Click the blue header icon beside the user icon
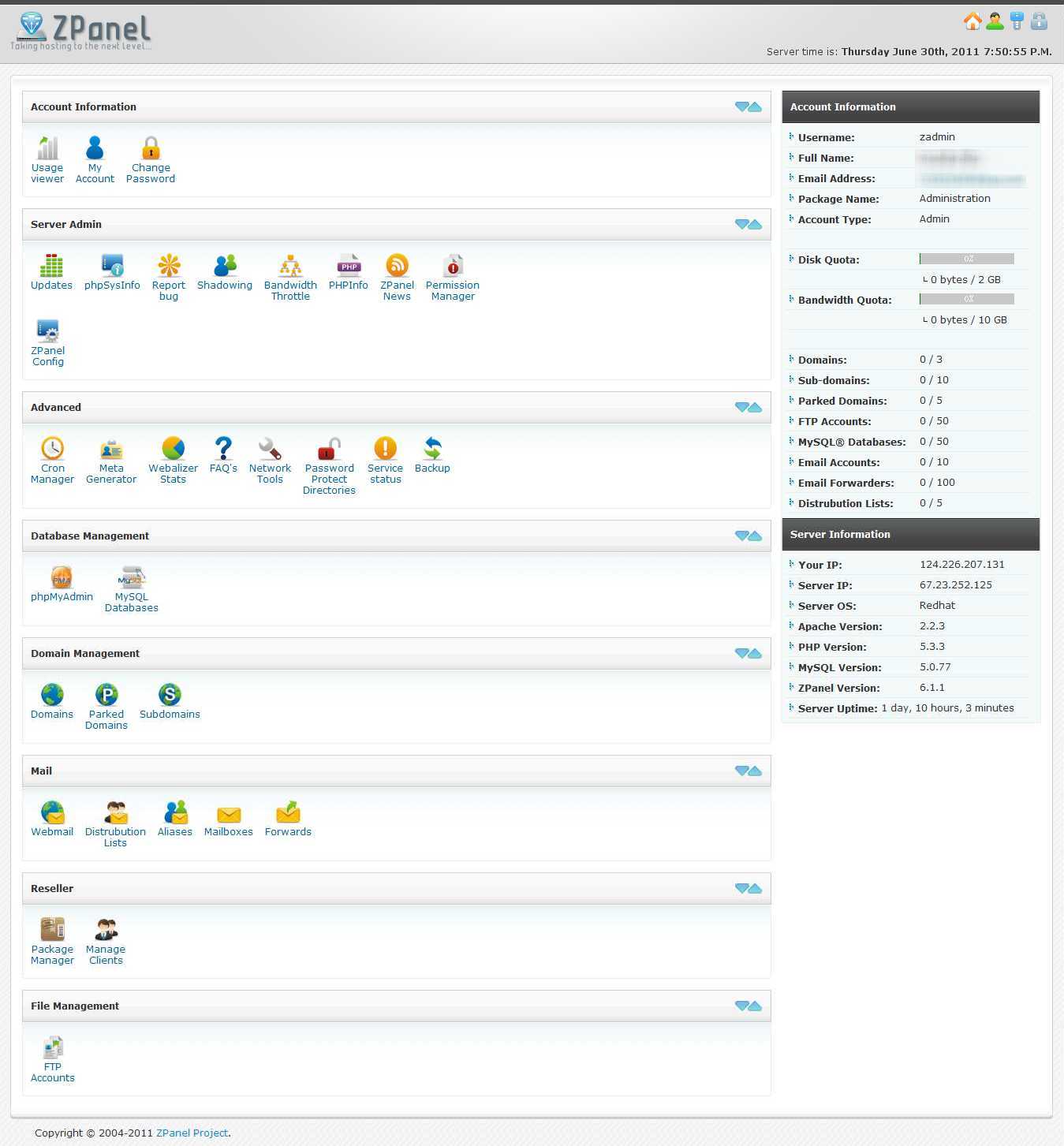 1017,21
